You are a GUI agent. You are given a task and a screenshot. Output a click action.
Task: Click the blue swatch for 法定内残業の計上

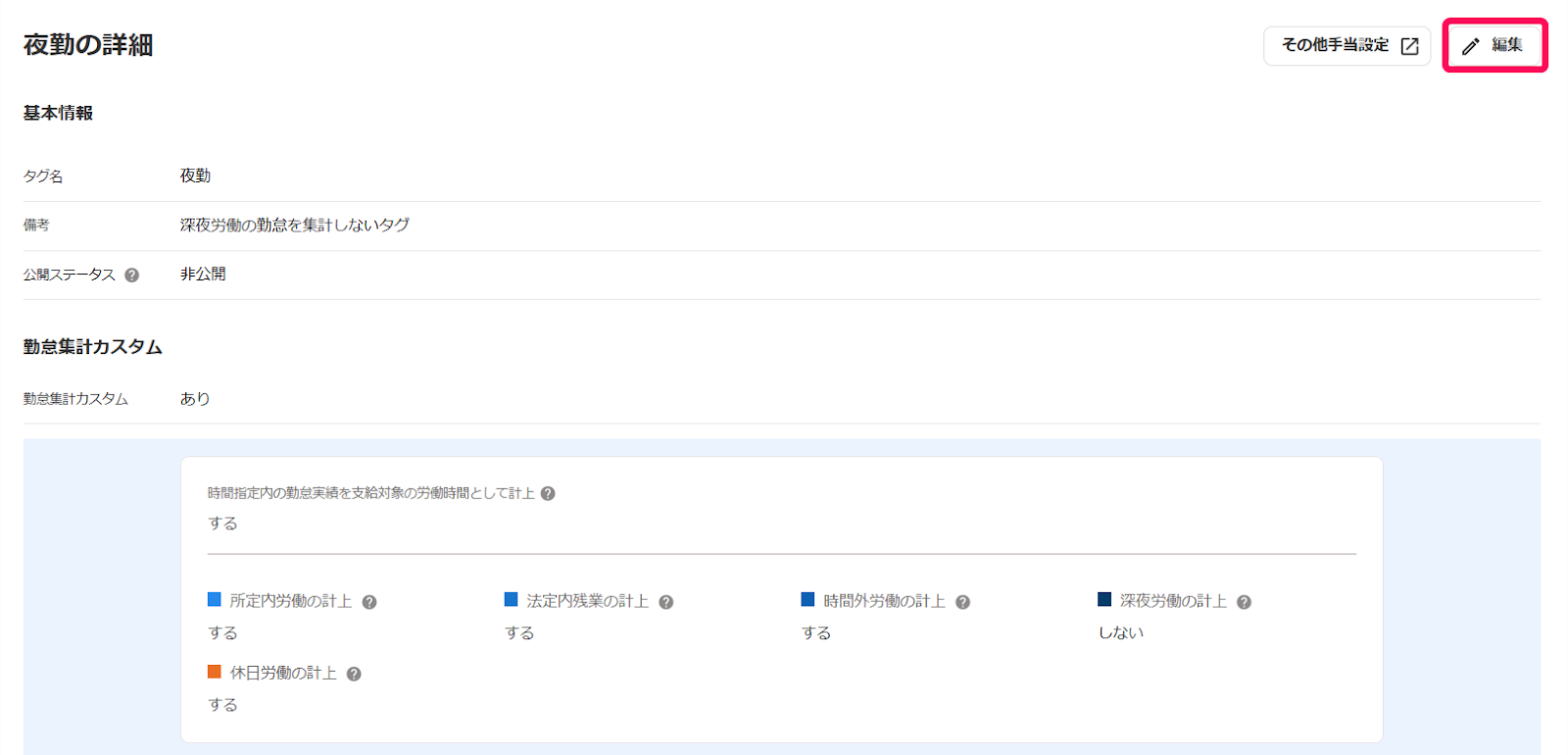tap(511, 599)
